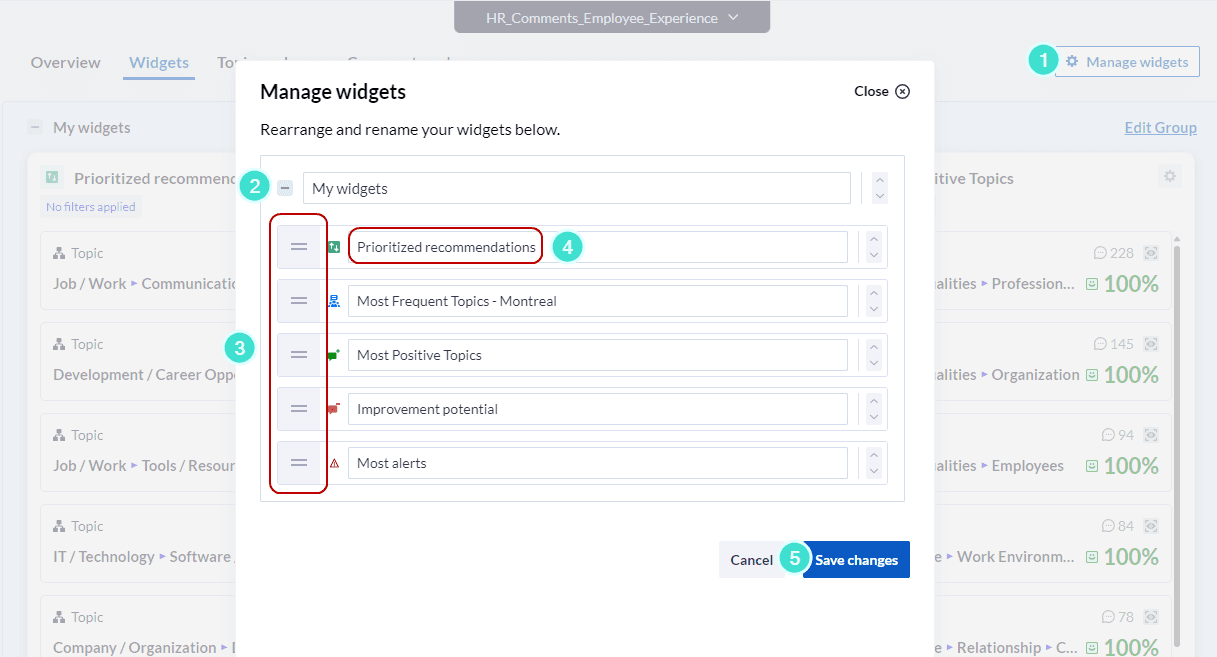Click focus icon next to 94 comments
This screenshot has width=1217, height=657.
pos(1151,435)
